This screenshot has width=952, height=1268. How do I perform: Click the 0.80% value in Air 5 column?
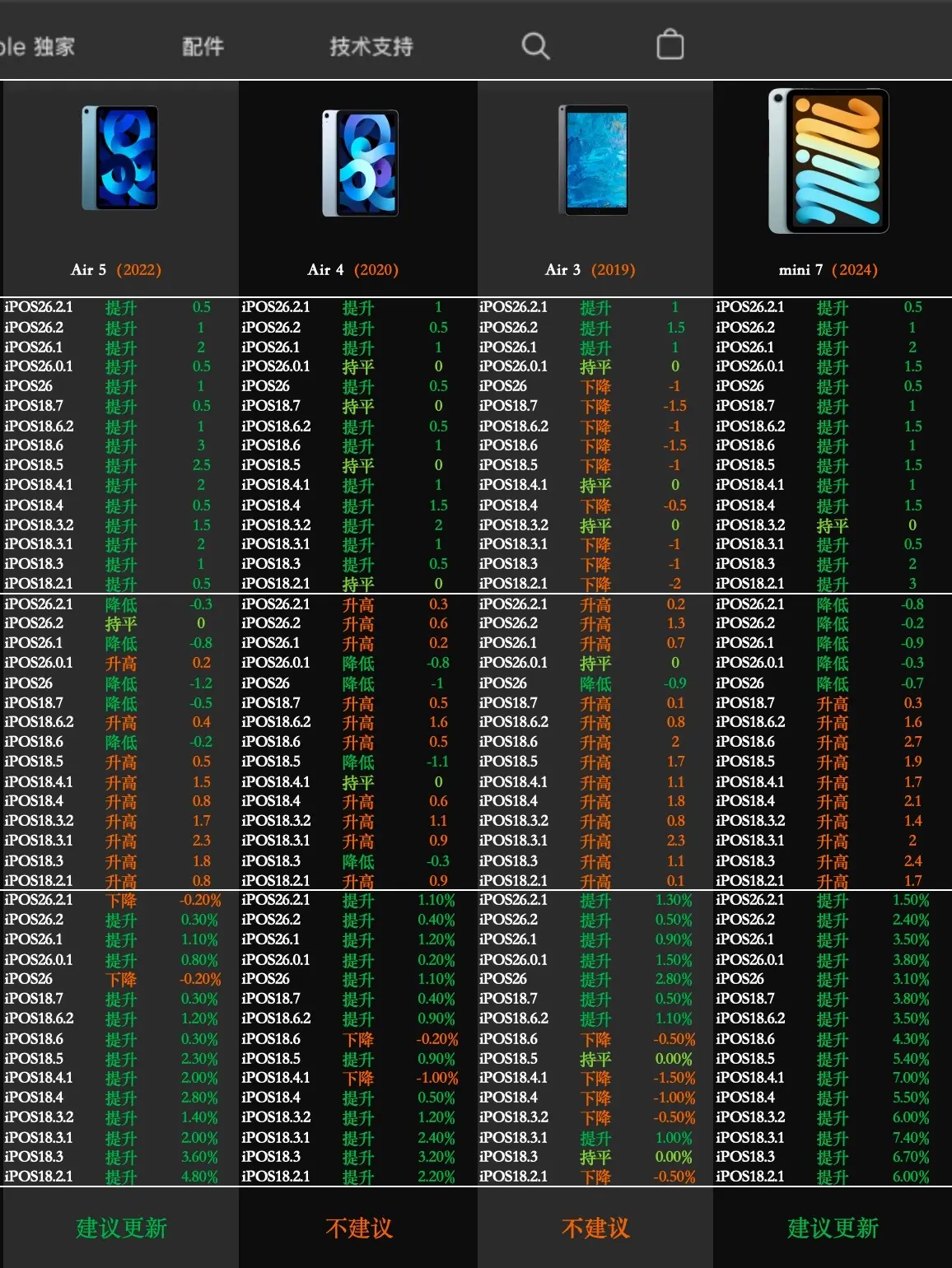pos(199,960)
